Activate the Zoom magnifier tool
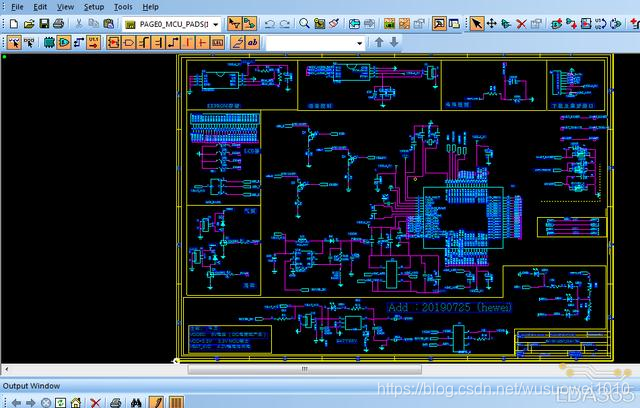 (x=304, y=24)
